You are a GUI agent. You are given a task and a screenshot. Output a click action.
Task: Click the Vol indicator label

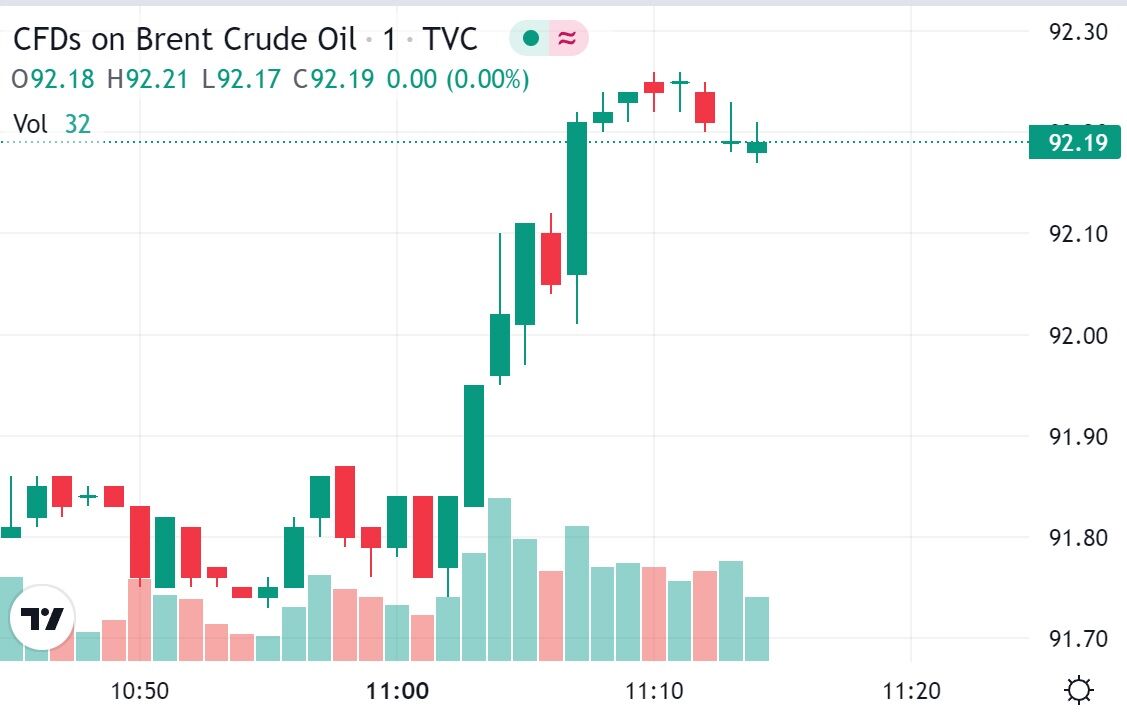click(31, 124)
